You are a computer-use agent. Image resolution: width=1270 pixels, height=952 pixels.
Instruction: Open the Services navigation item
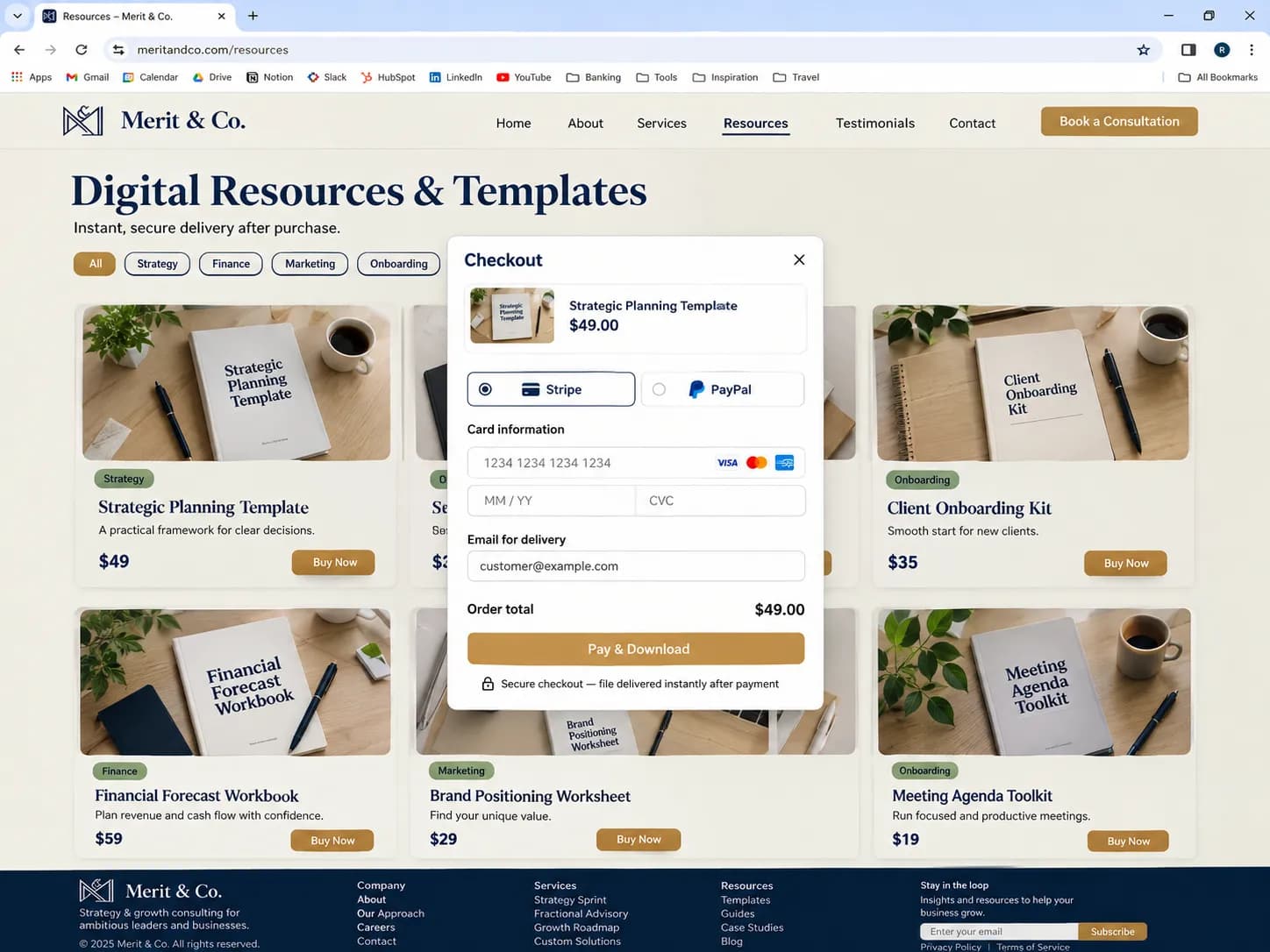[x=661, y=123]
